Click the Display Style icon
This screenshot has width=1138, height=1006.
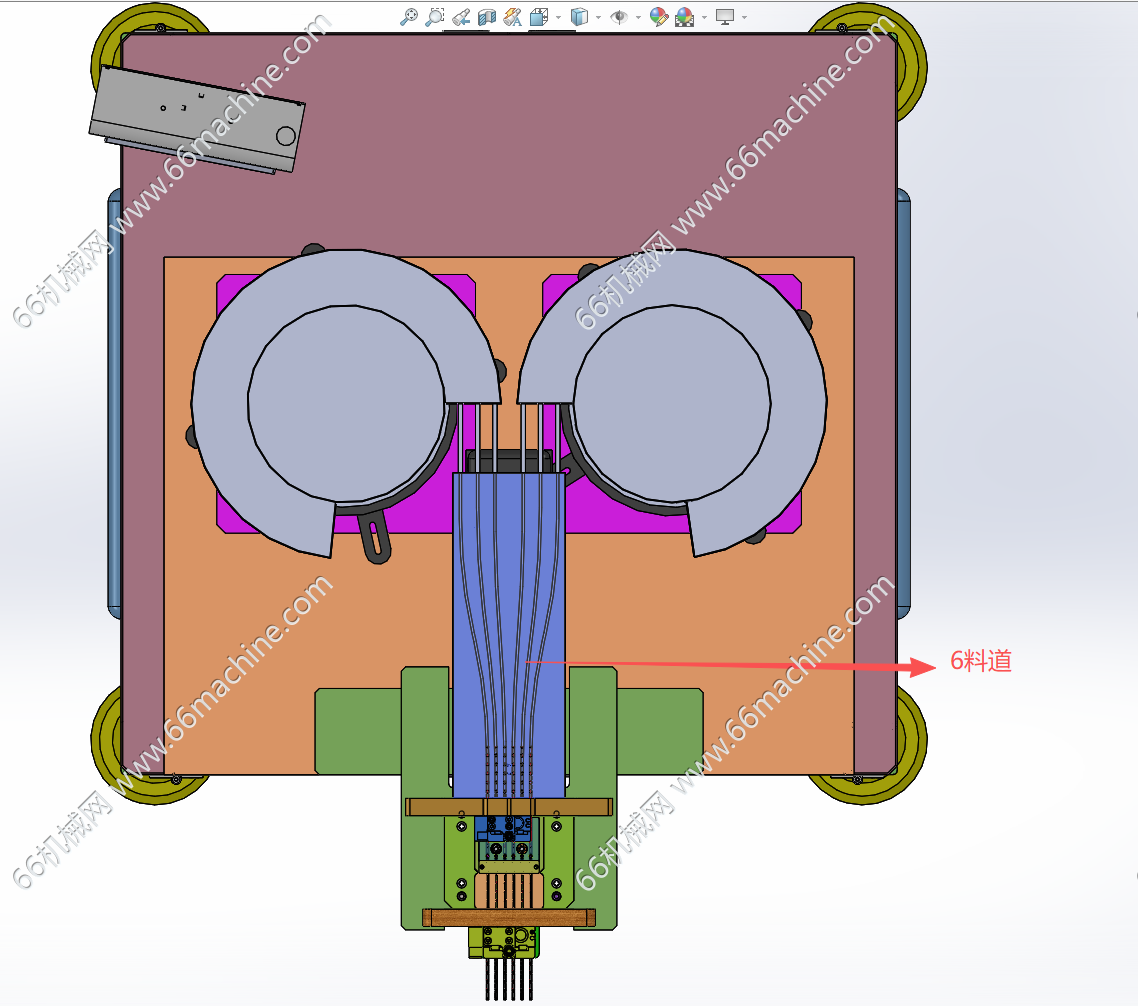(x=579, y=17)
